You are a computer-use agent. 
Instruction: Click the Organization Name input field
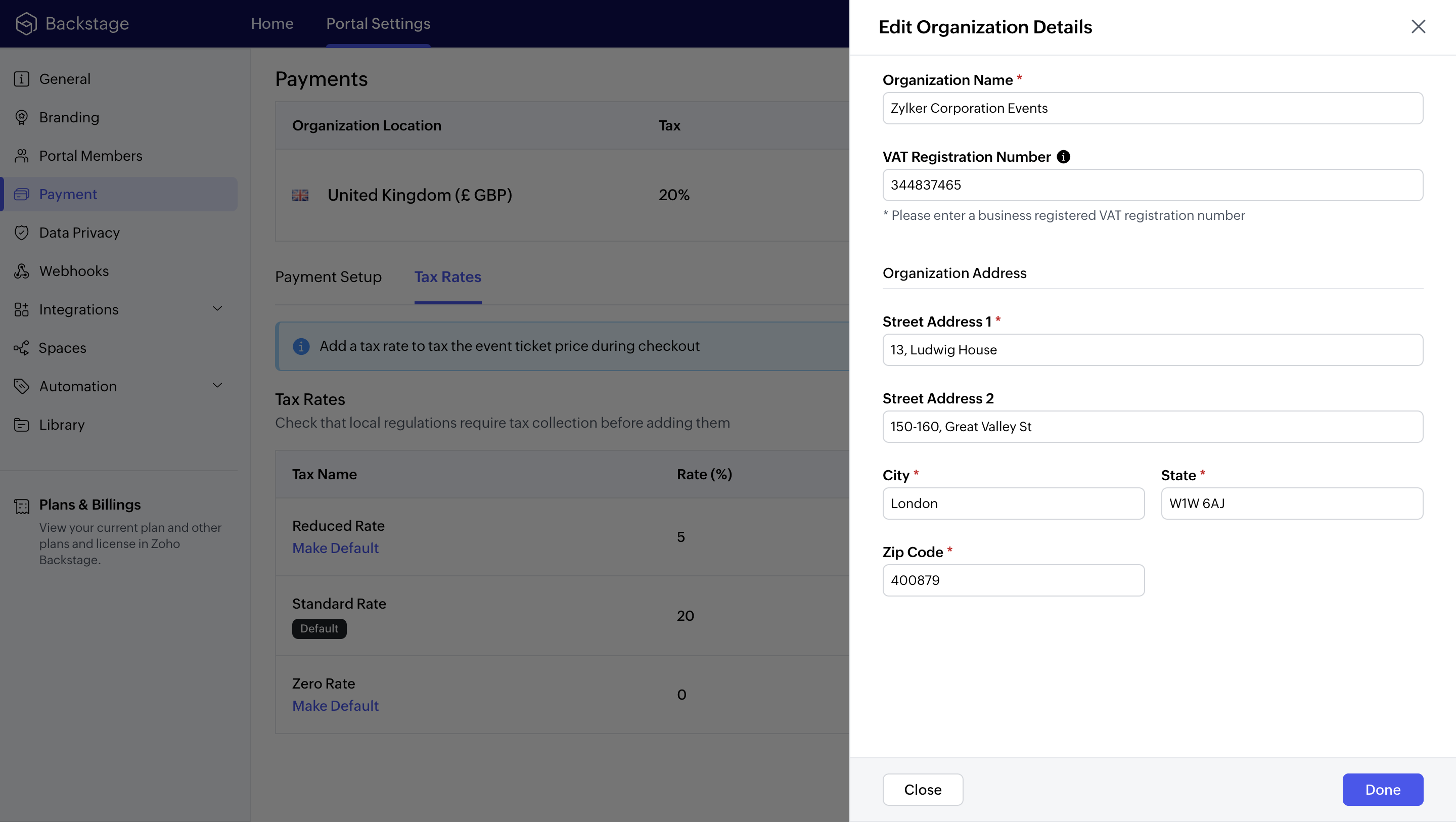click(1152, 108)
